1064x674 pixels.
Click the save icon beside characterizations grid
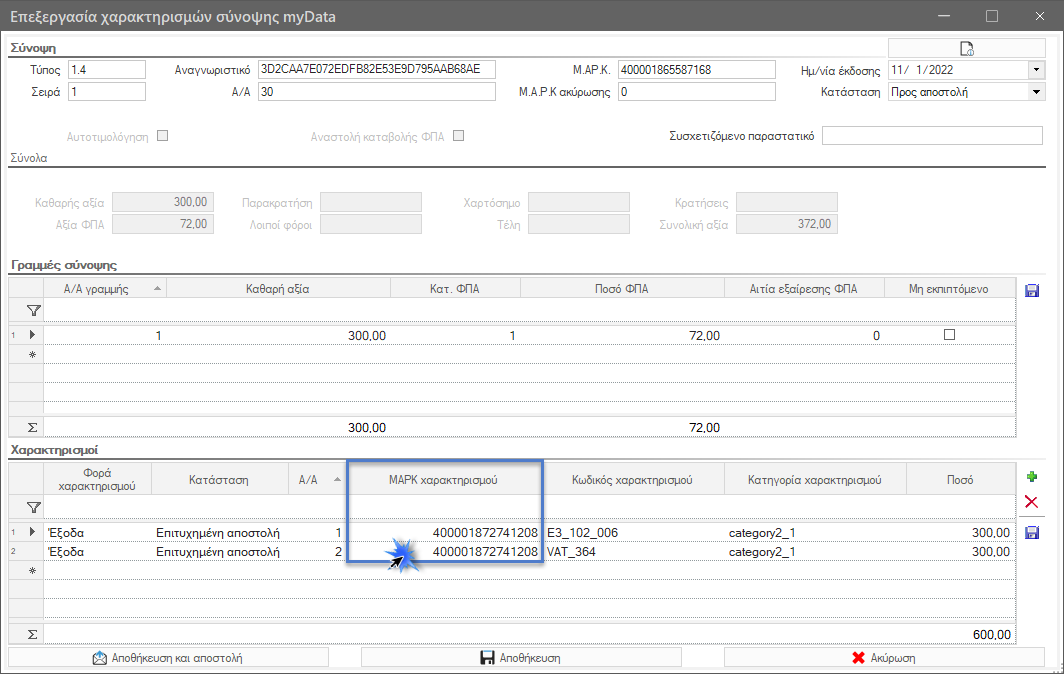[x=1031, y=533]
